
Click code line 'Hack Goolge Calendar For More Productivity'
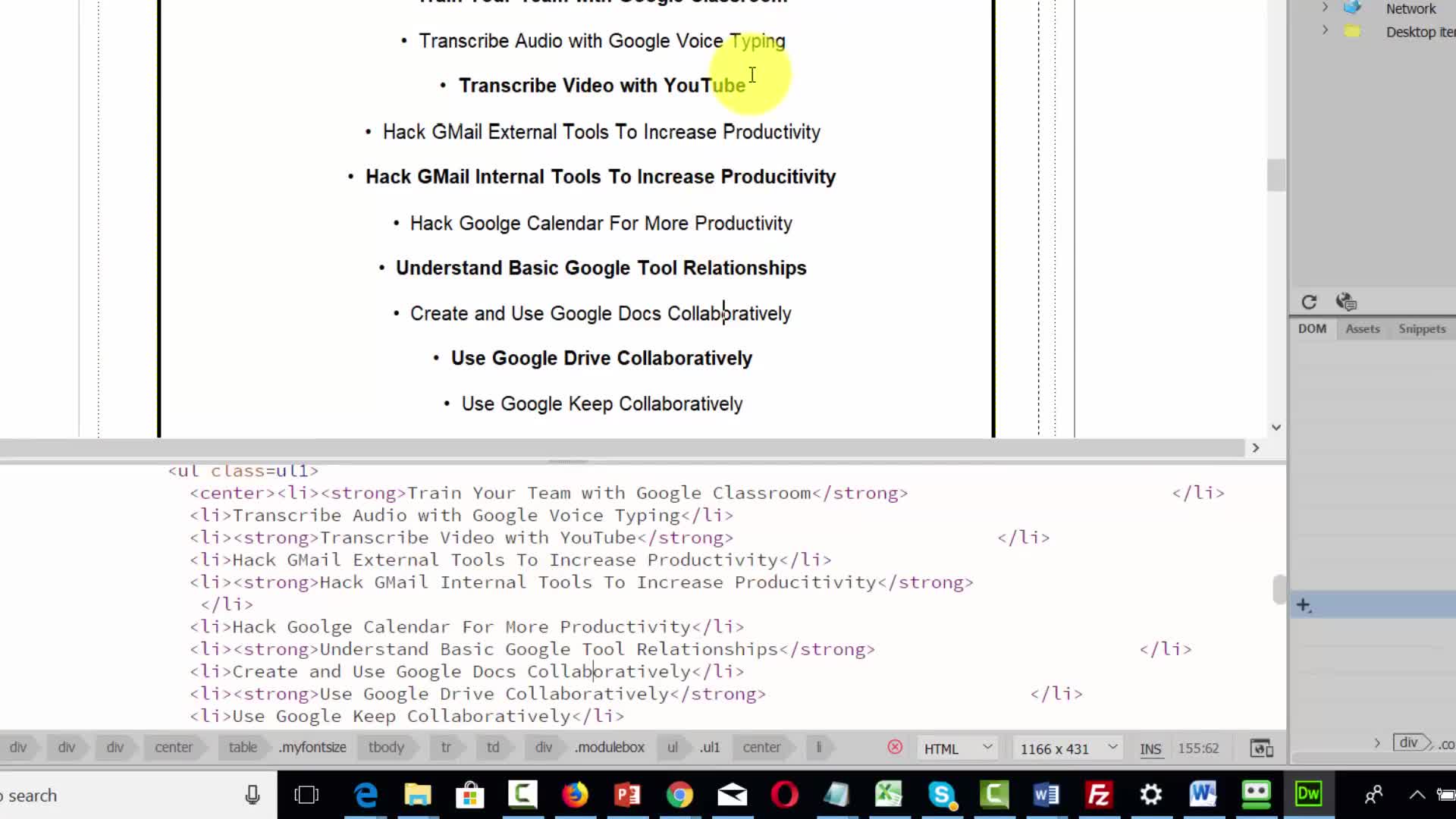pos(467,626)
